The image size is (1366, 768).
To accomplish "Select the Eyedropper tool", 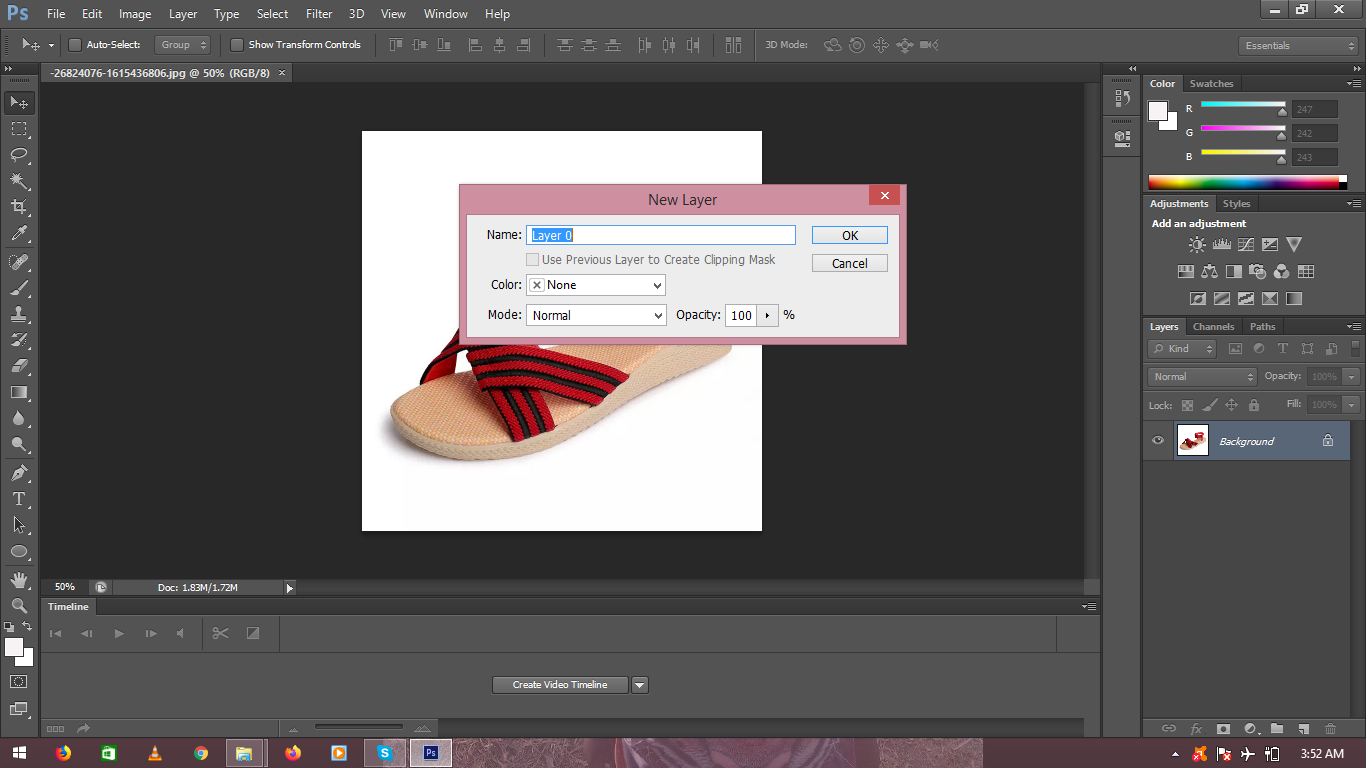I will pyautogui.click(x=19, y=234).
